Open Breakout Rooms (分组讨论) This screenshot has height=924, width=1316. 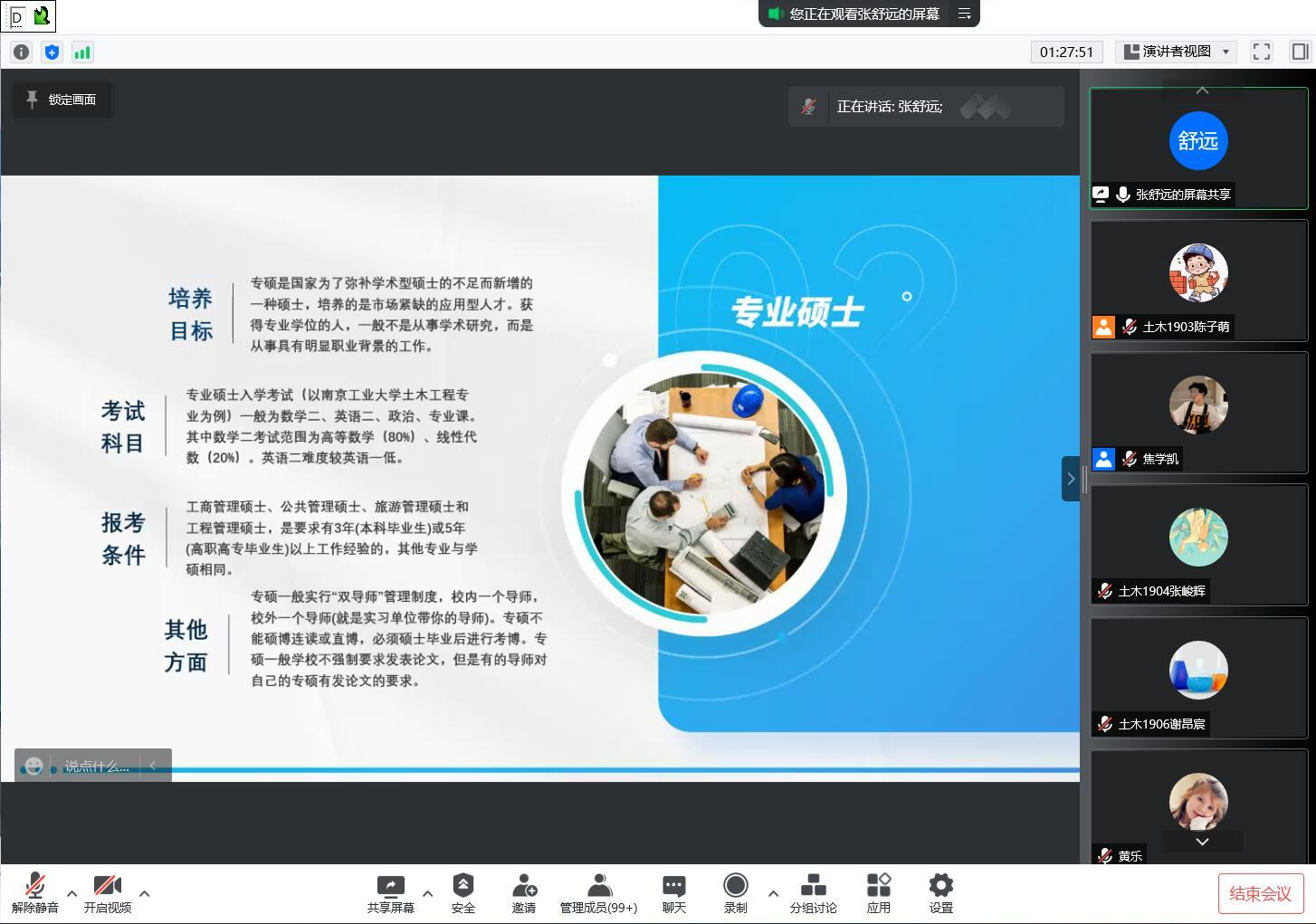(x=813, y=893)
